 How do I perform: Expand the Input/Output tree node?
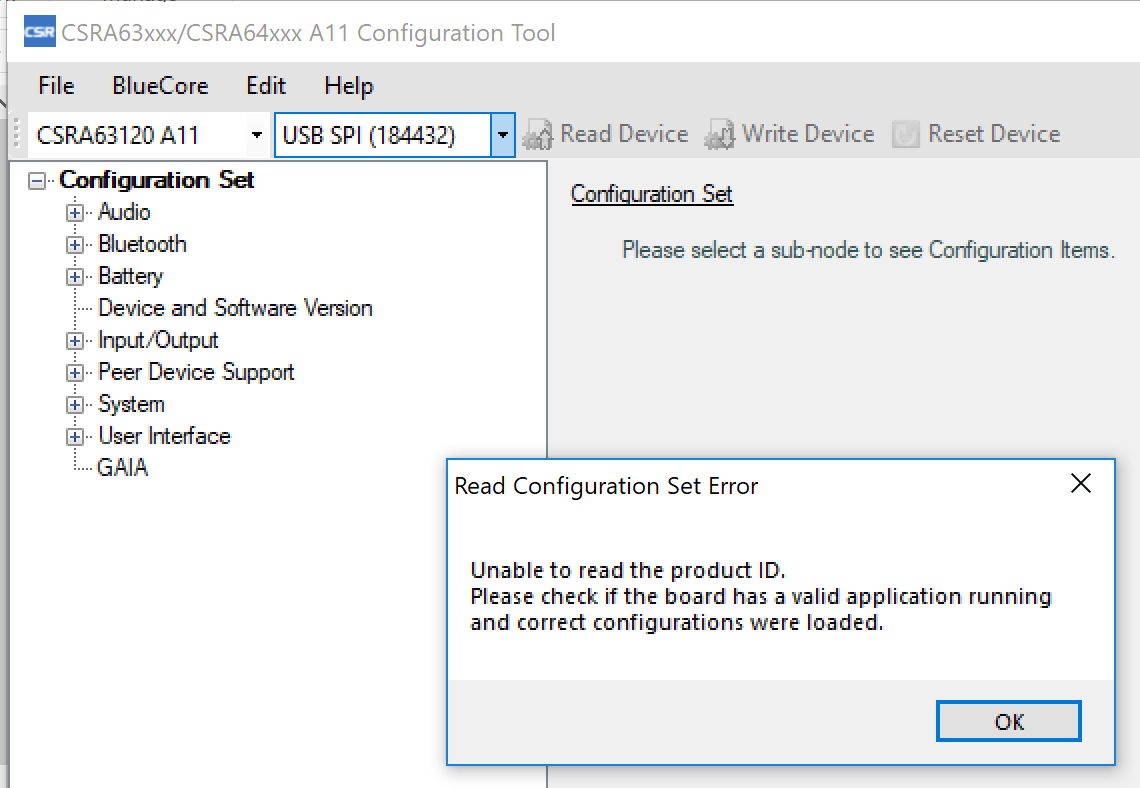click(x=74, y=341)
